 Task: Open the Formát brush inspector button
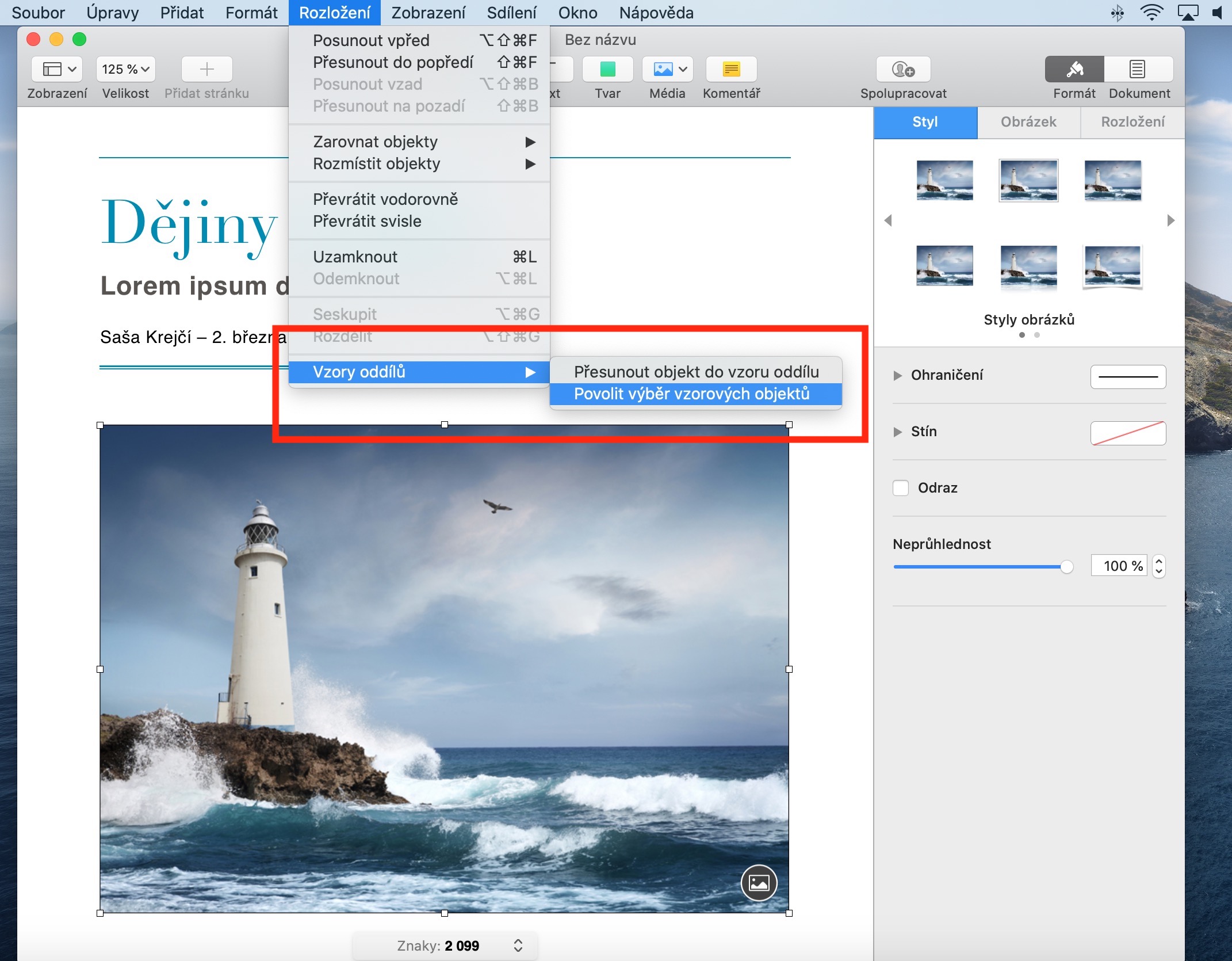[1074, 70]
